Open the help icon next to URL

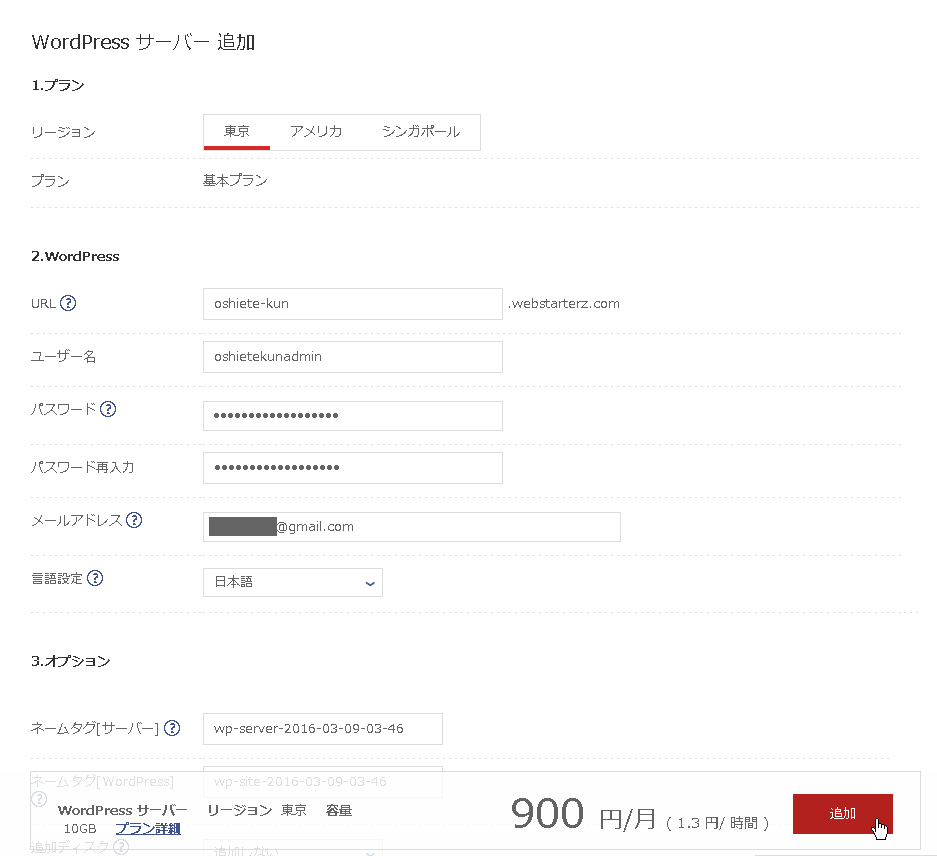pos(68,303)
